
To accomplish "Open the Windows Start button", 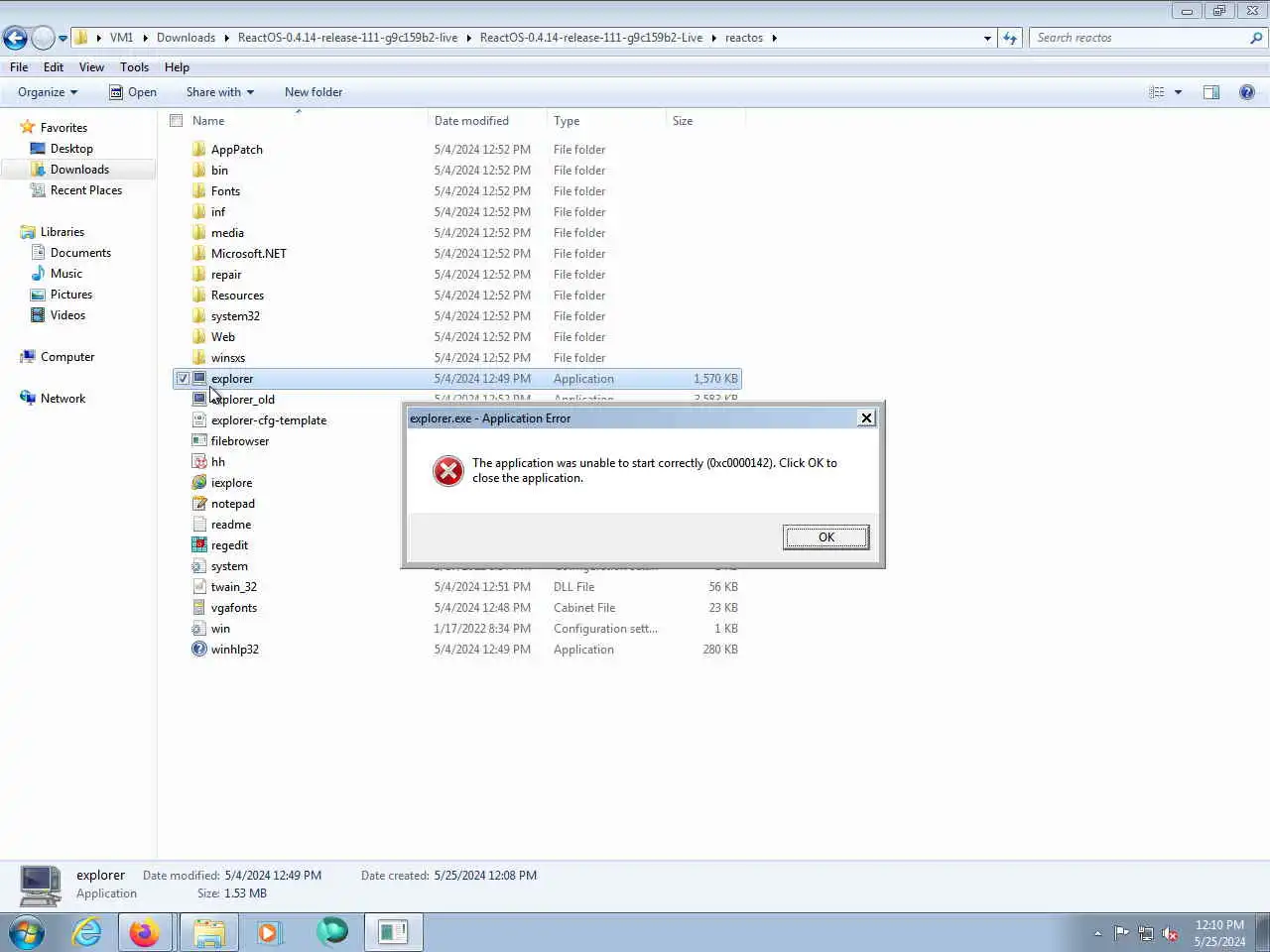I will pos(27,933).
